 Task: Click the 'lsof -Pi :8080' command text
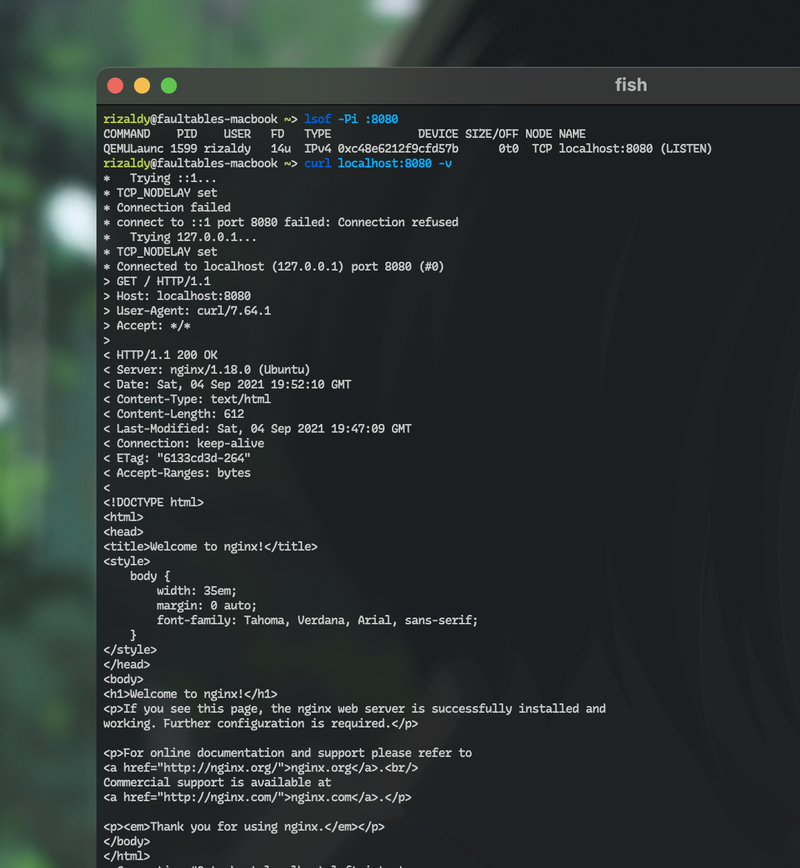(x=351, y=119)
